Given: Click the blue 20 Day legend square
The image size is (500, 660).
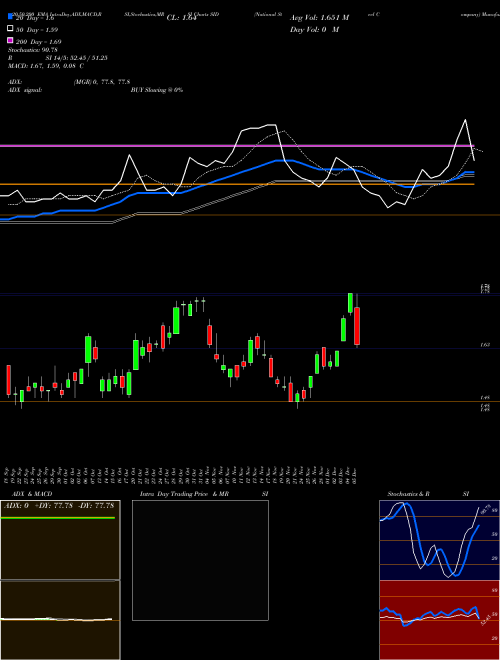Looking at the screenshot, I should [11, 17].
